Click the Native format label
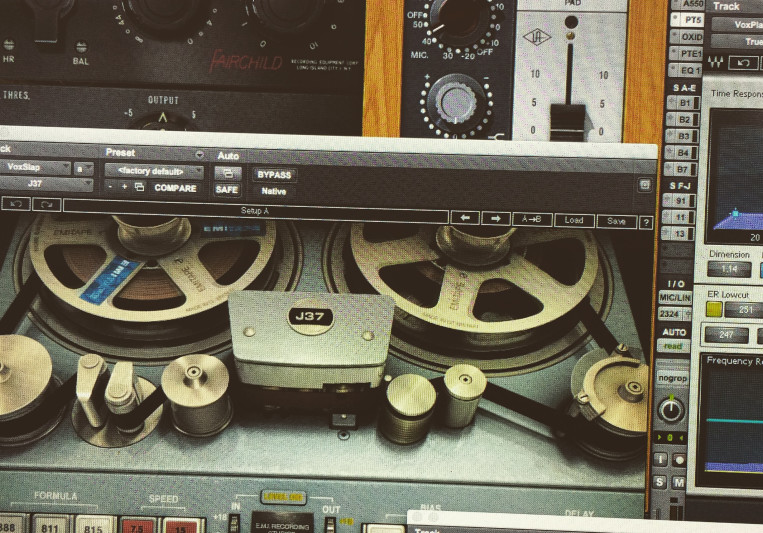Screen dimensions: 763x533 274,191
